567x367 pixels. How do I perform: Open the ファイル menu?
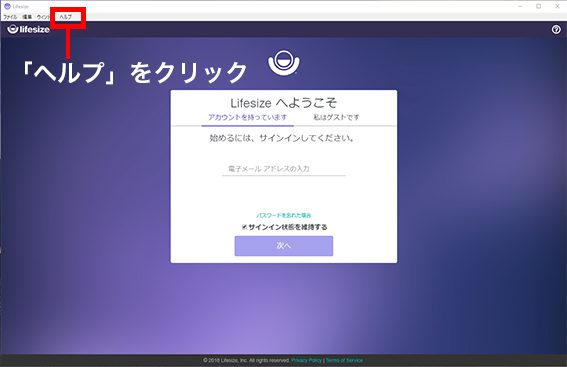tap(10, 17)
